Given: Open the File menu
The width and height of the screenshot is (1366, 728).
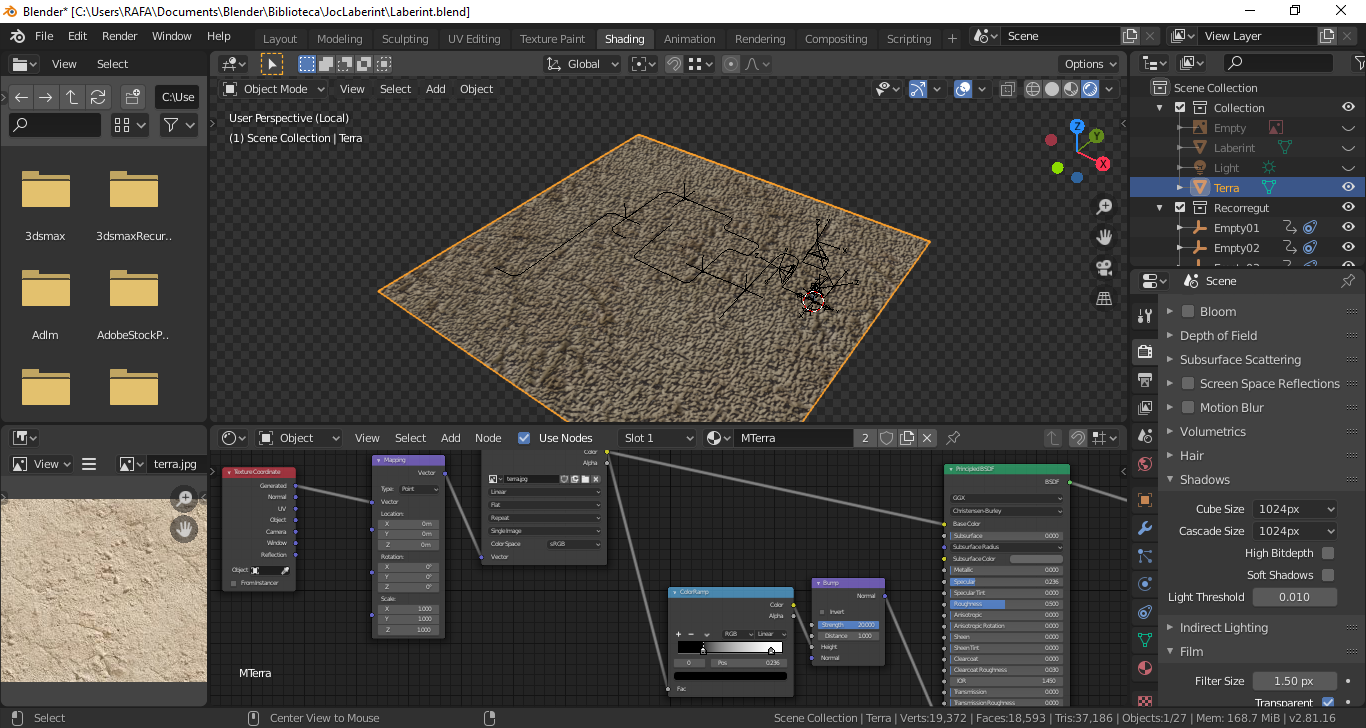Looking at the screenshot, I should point(44,36).
